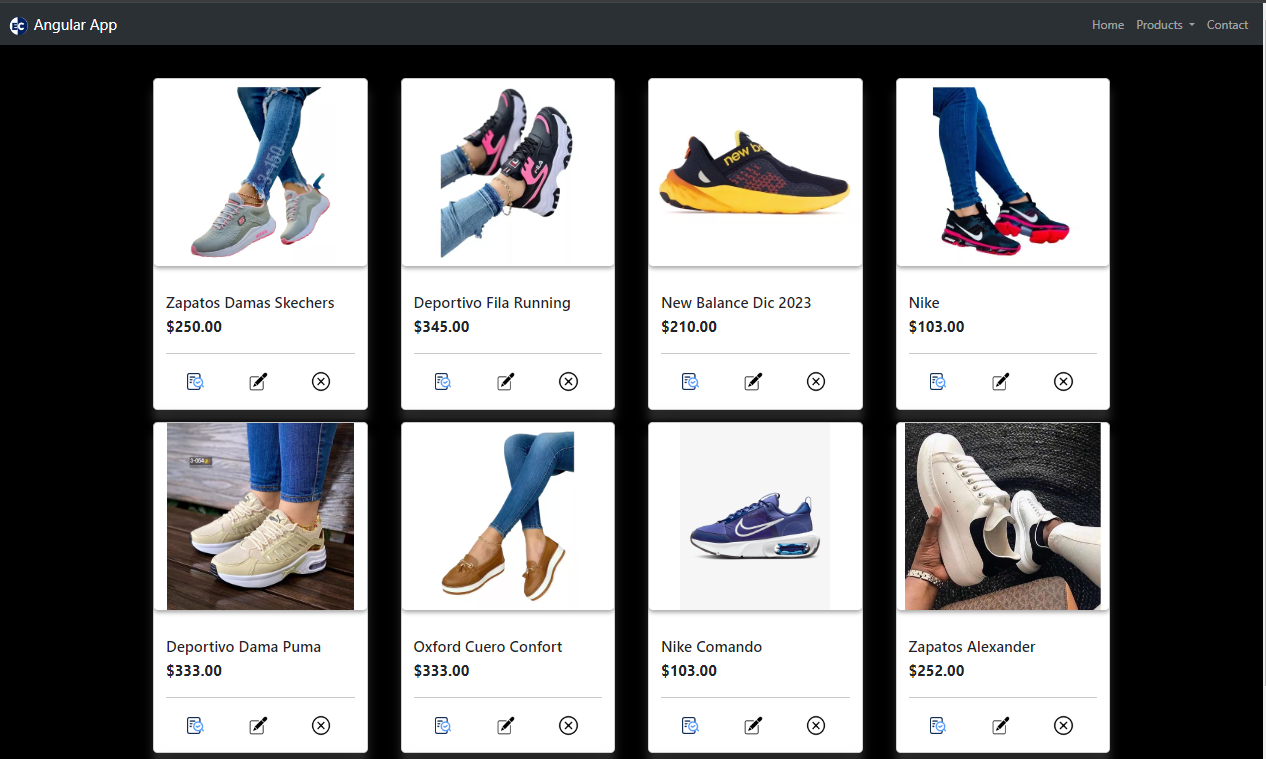Open the Contact navbar link

click(x=1227, y=25)
